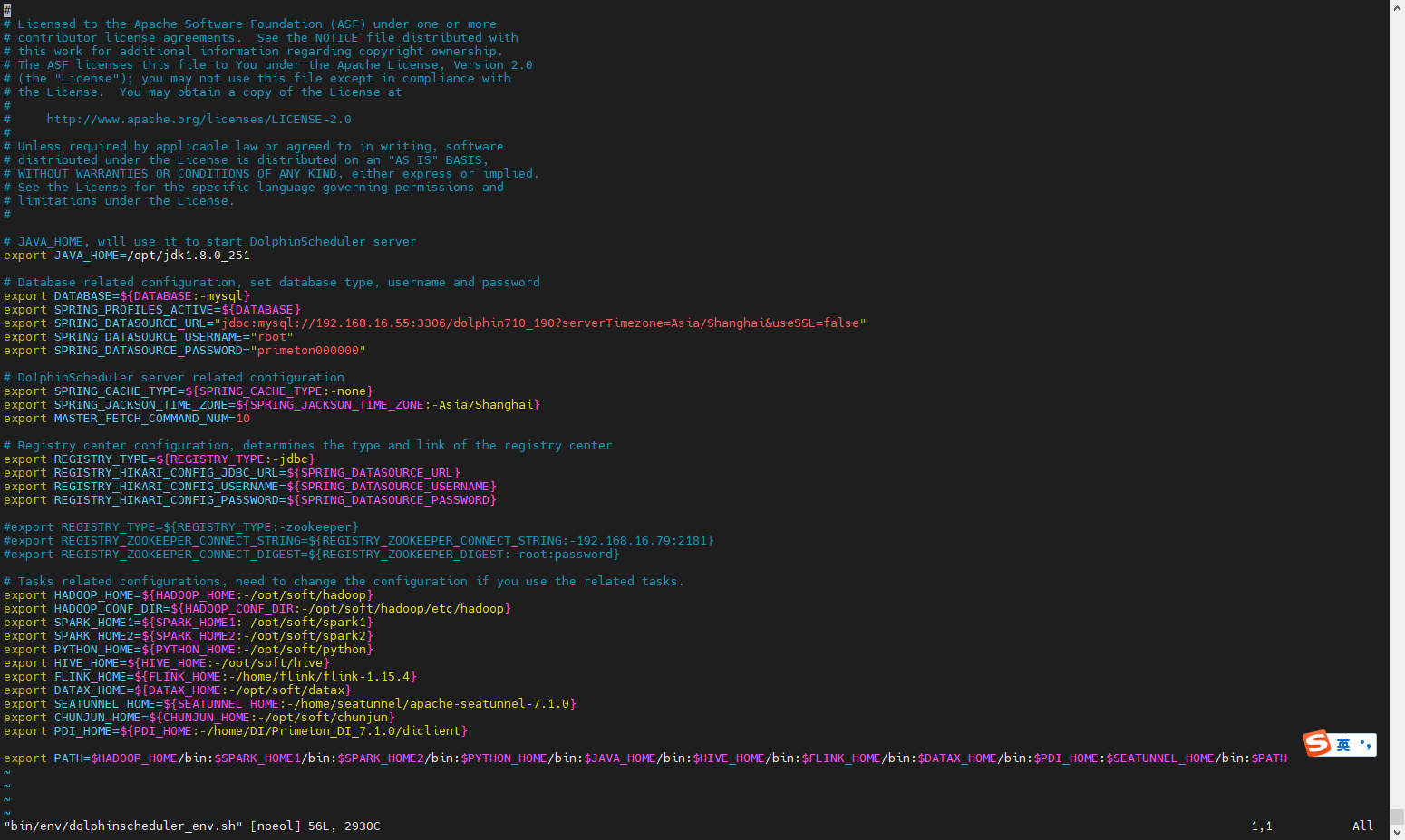This screenshot has width=1405, height=840.
Task: Click the All indicator in status line
Action: [1362, 826]
